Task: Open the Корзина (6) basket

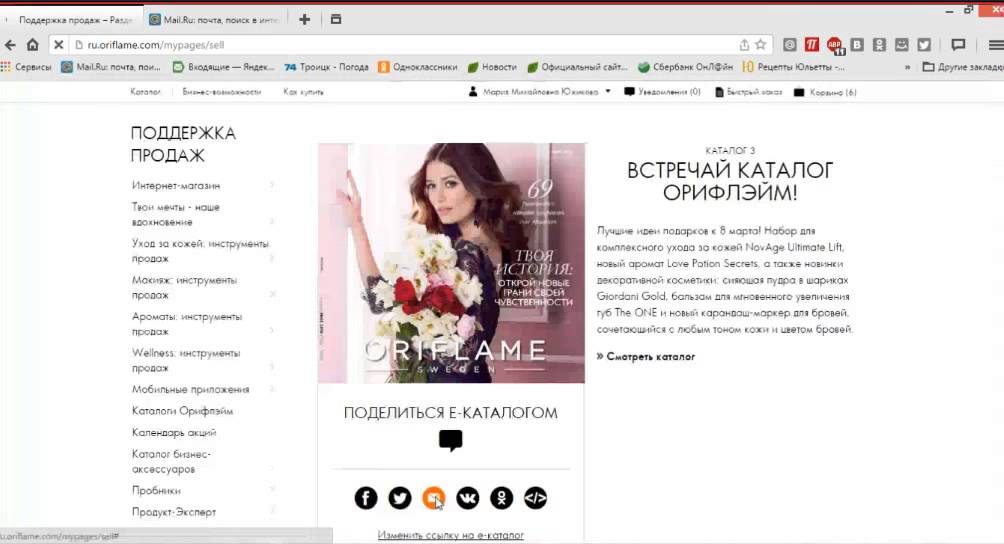Action: 825,92
